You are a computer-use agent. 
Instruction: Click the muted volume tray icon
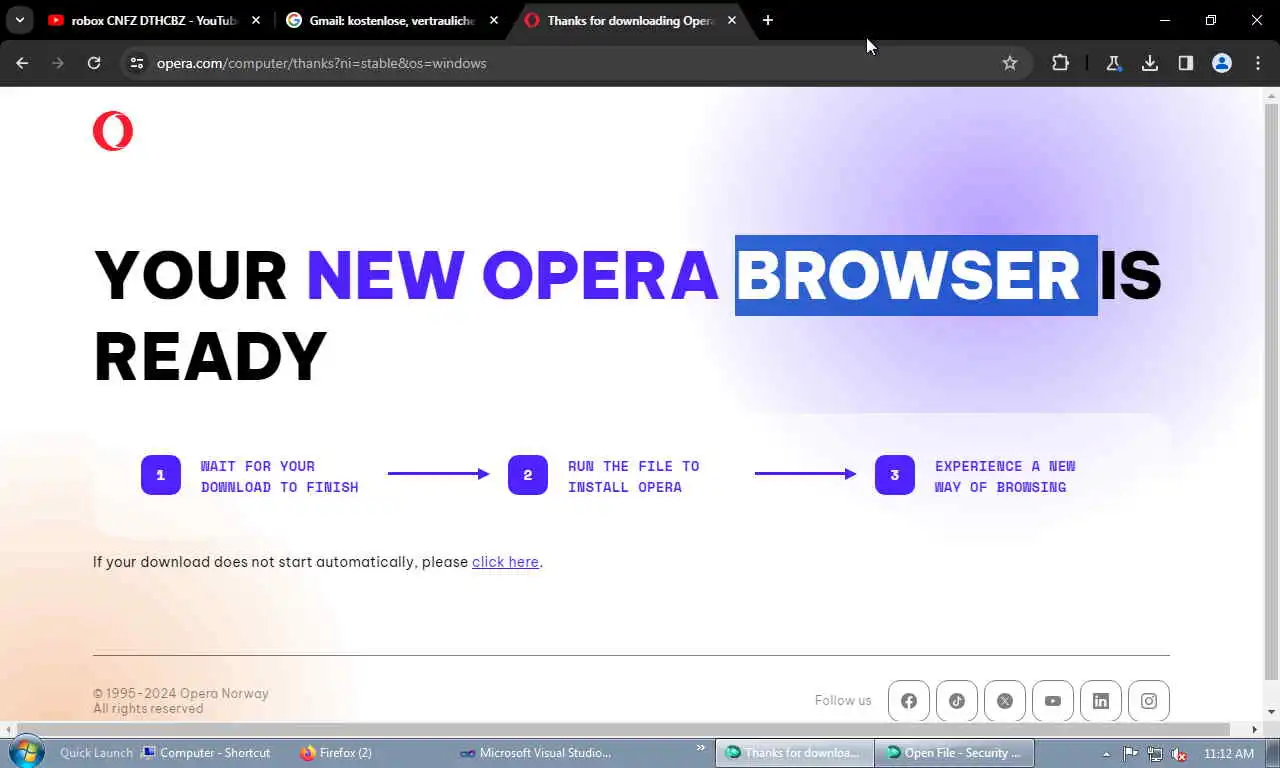(1179, 753)
